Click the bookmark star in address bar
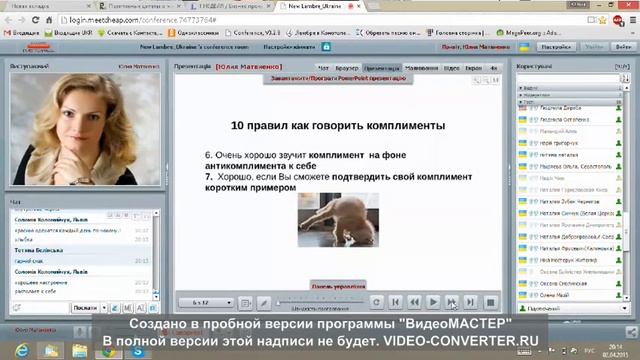640x360 pixels. (602, 20)
